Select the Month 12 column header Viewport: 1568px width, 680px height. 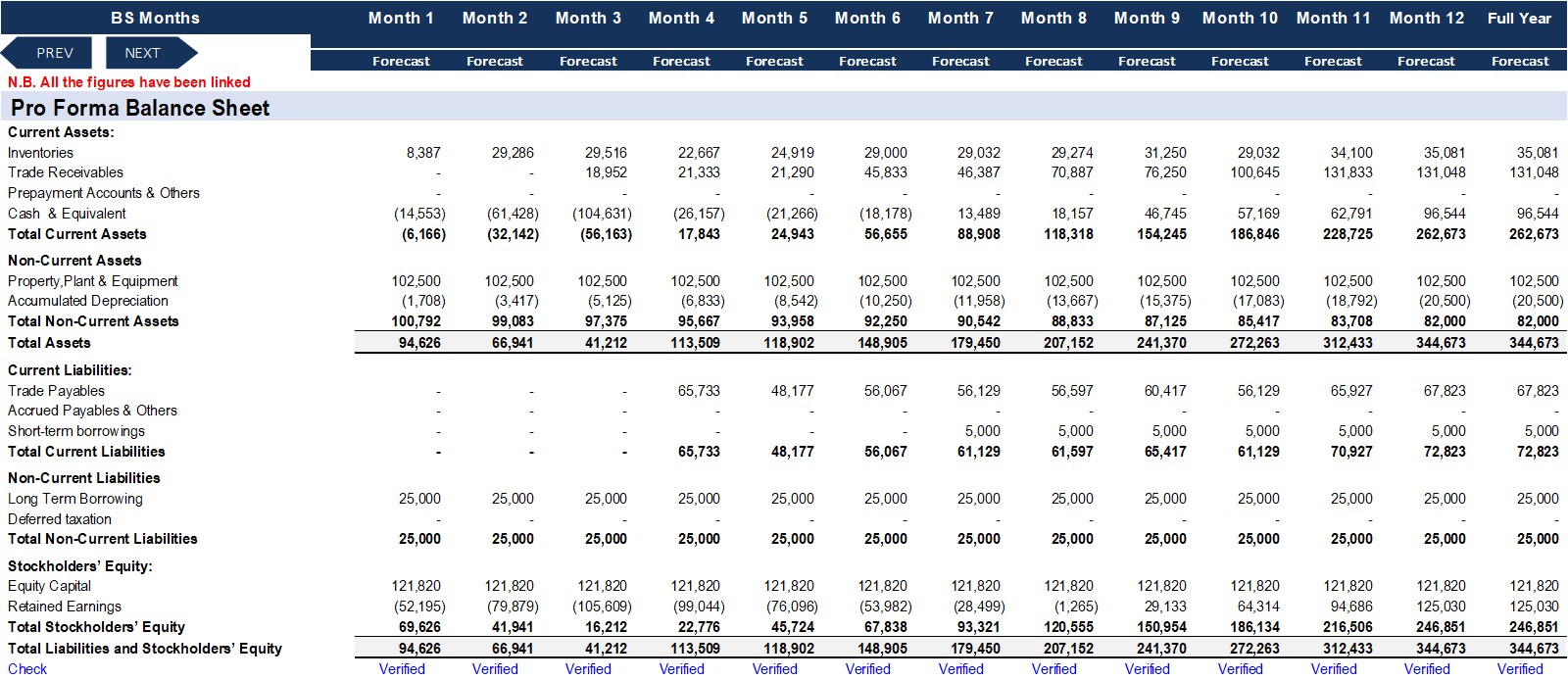click(1427, 18)
